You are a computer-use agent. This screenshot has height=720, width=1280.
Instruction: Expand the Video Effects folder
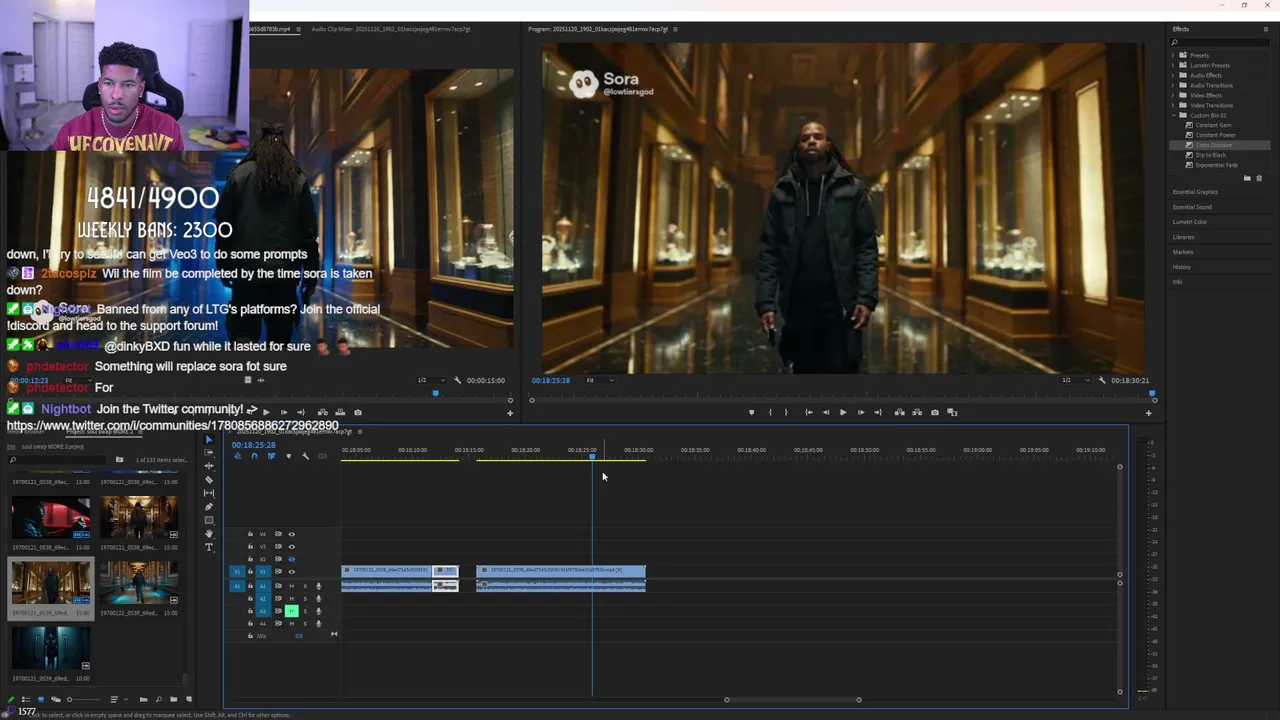(1174, 95)
